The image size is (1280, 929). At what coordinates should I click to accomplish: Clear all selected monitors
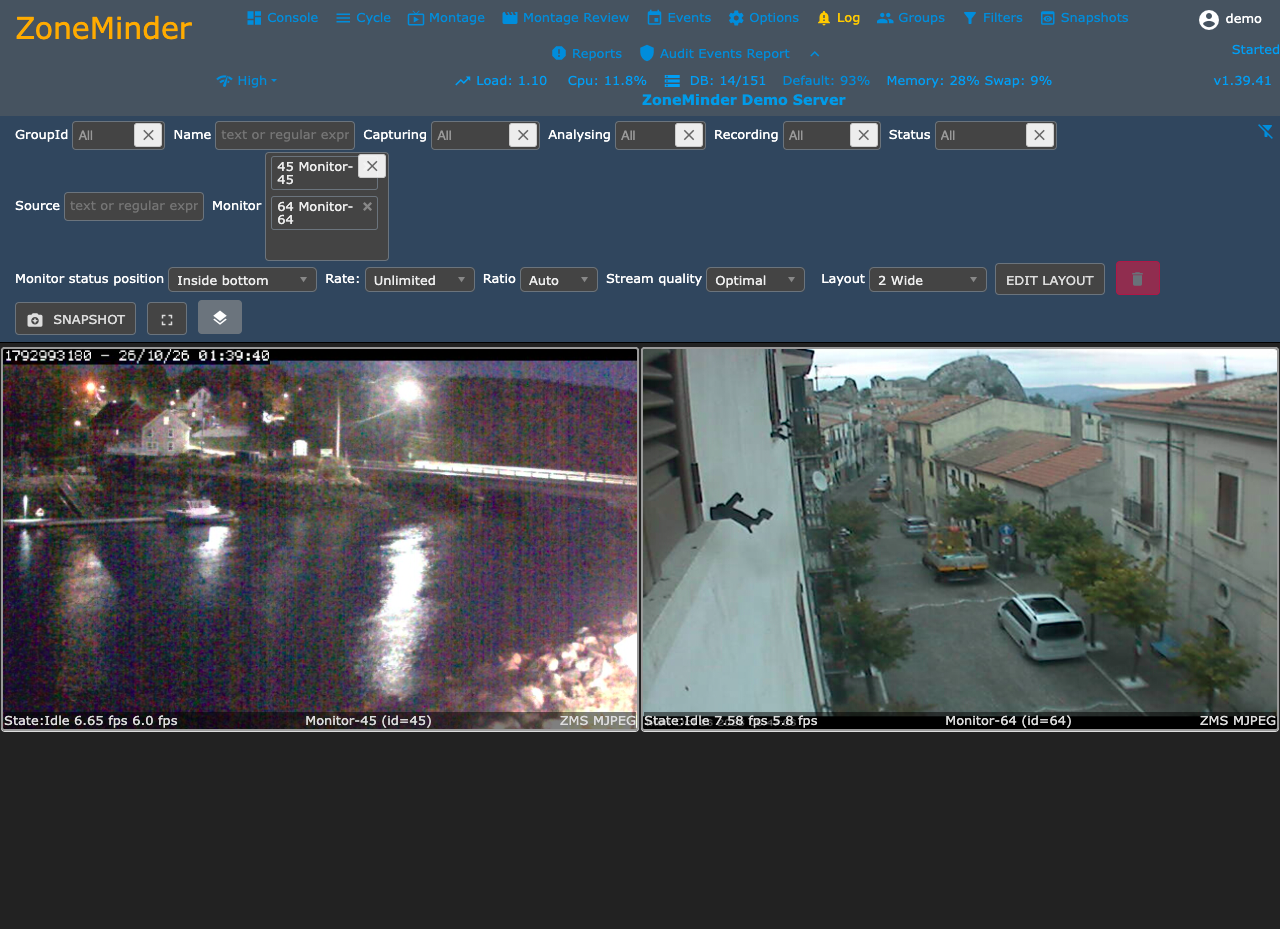[x=372, y=166]
